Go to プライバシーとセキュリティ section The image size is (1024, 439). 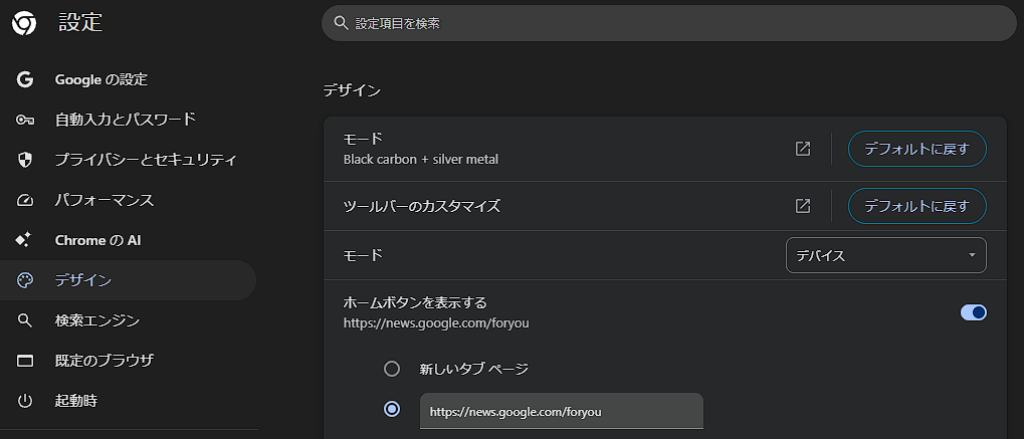click(128, 160)
